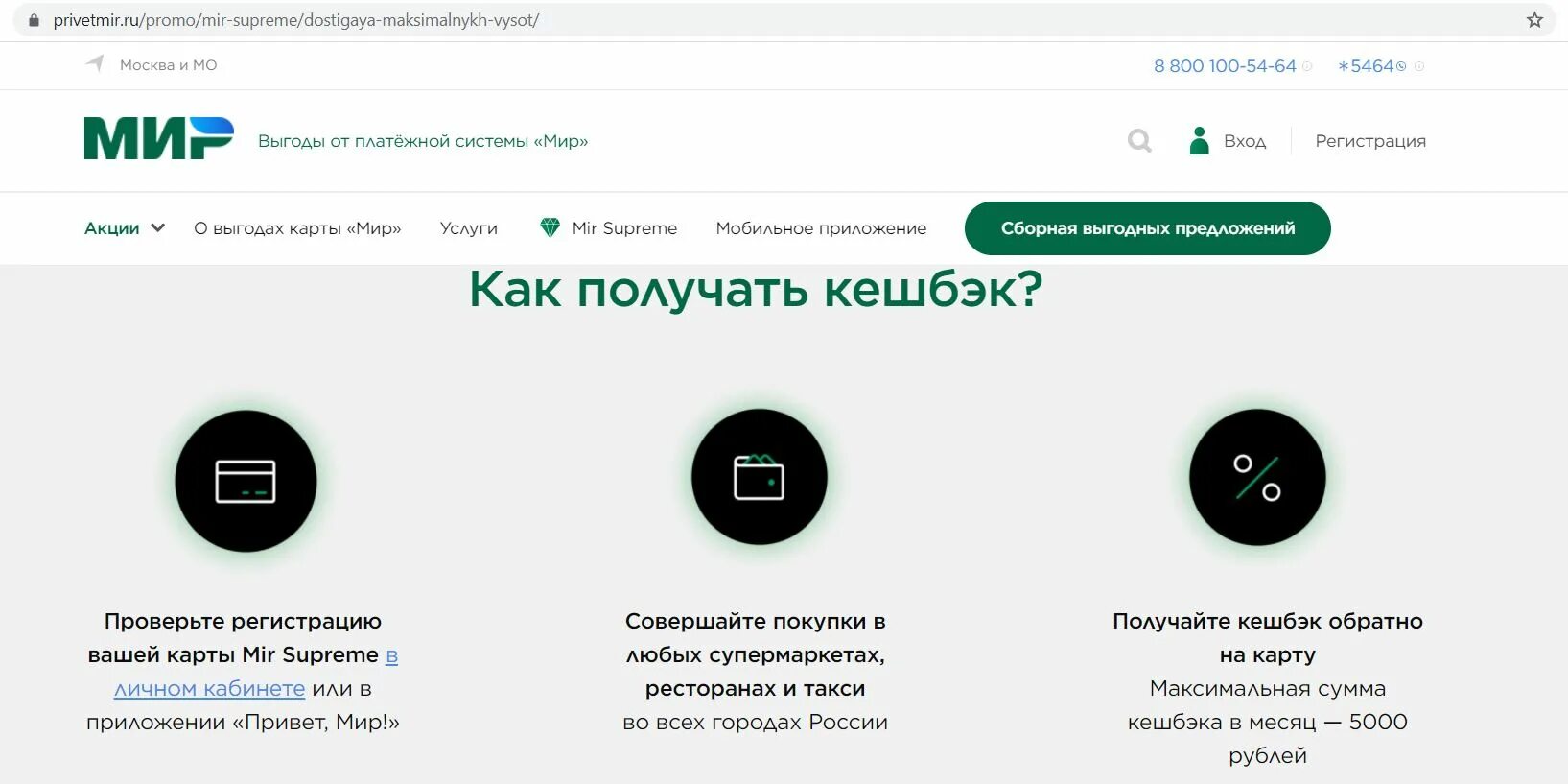This screenshot has width=1568, height=784.
Task: Click the diamond icon beside Mir Supreme
Action: [550, 227]
